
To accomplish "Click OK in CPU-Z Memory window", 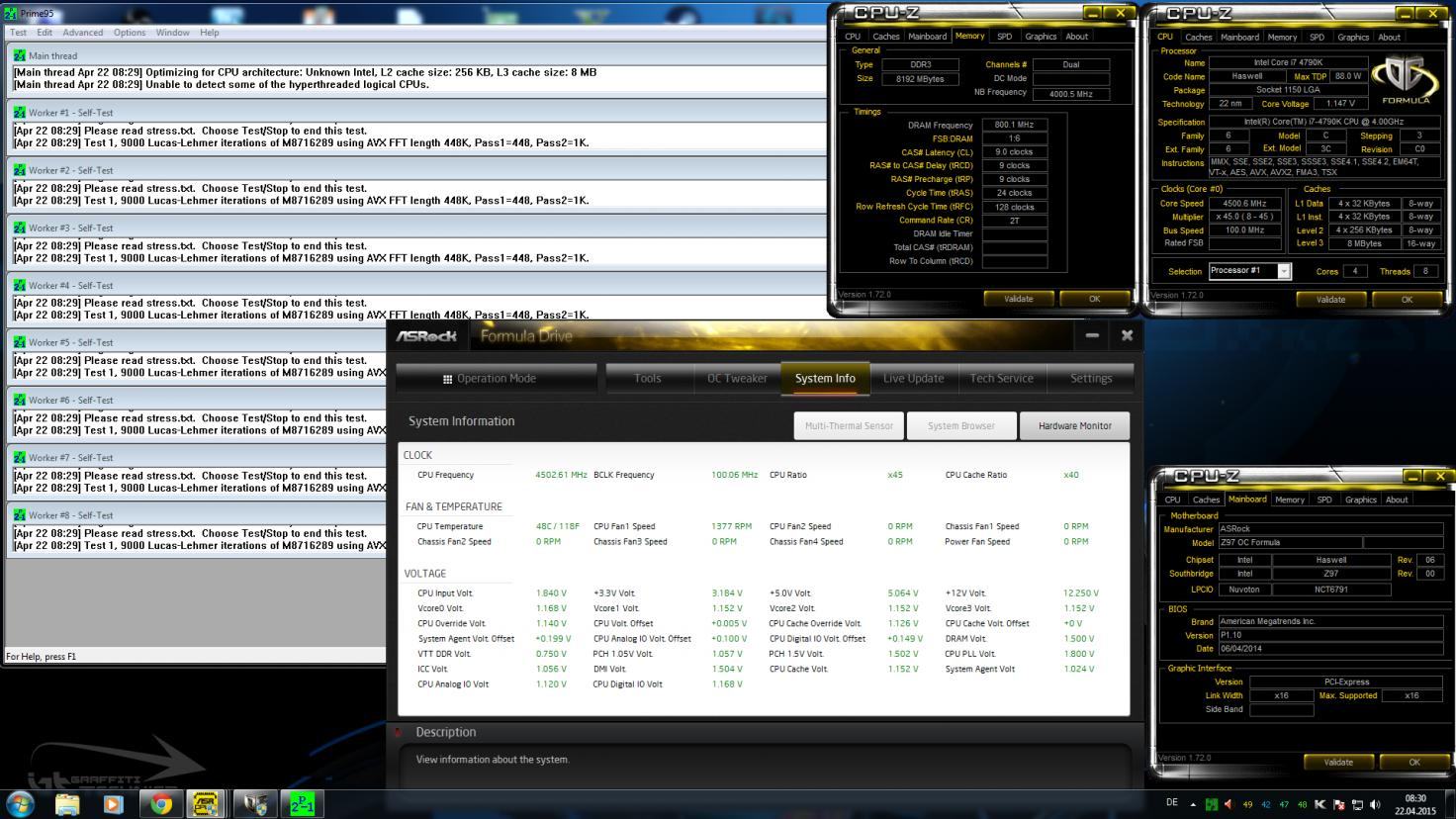I will click(x=1094, y=299).
